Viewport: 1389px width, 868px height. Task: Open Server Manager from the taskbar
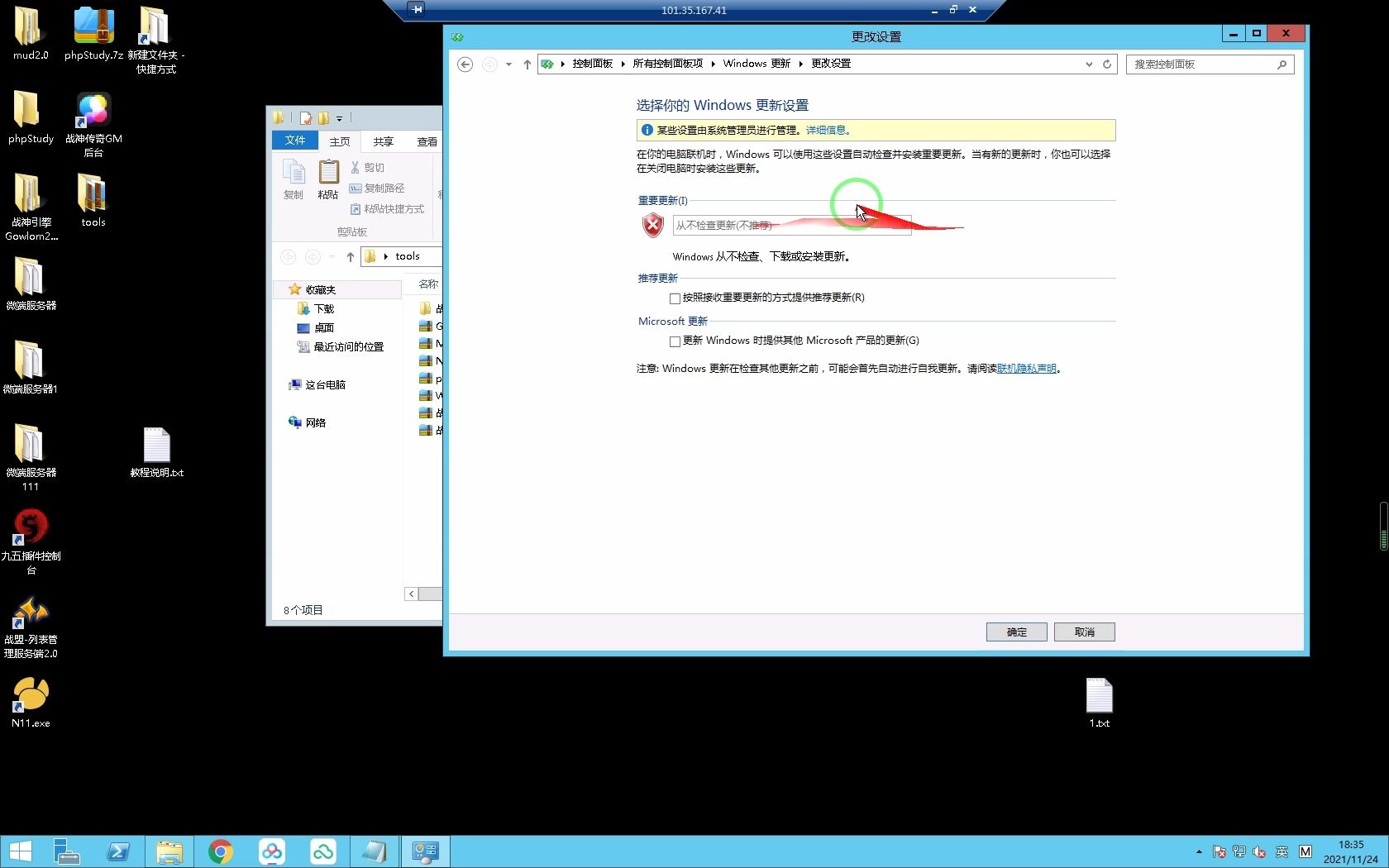(x=66, y=851)
